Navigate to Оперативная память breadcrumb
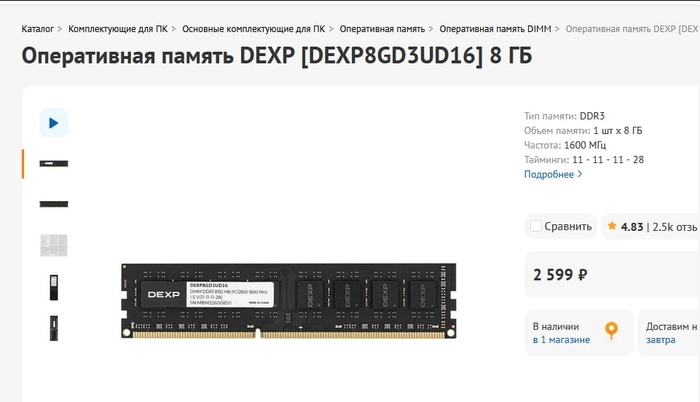 [x=382, y=29]
